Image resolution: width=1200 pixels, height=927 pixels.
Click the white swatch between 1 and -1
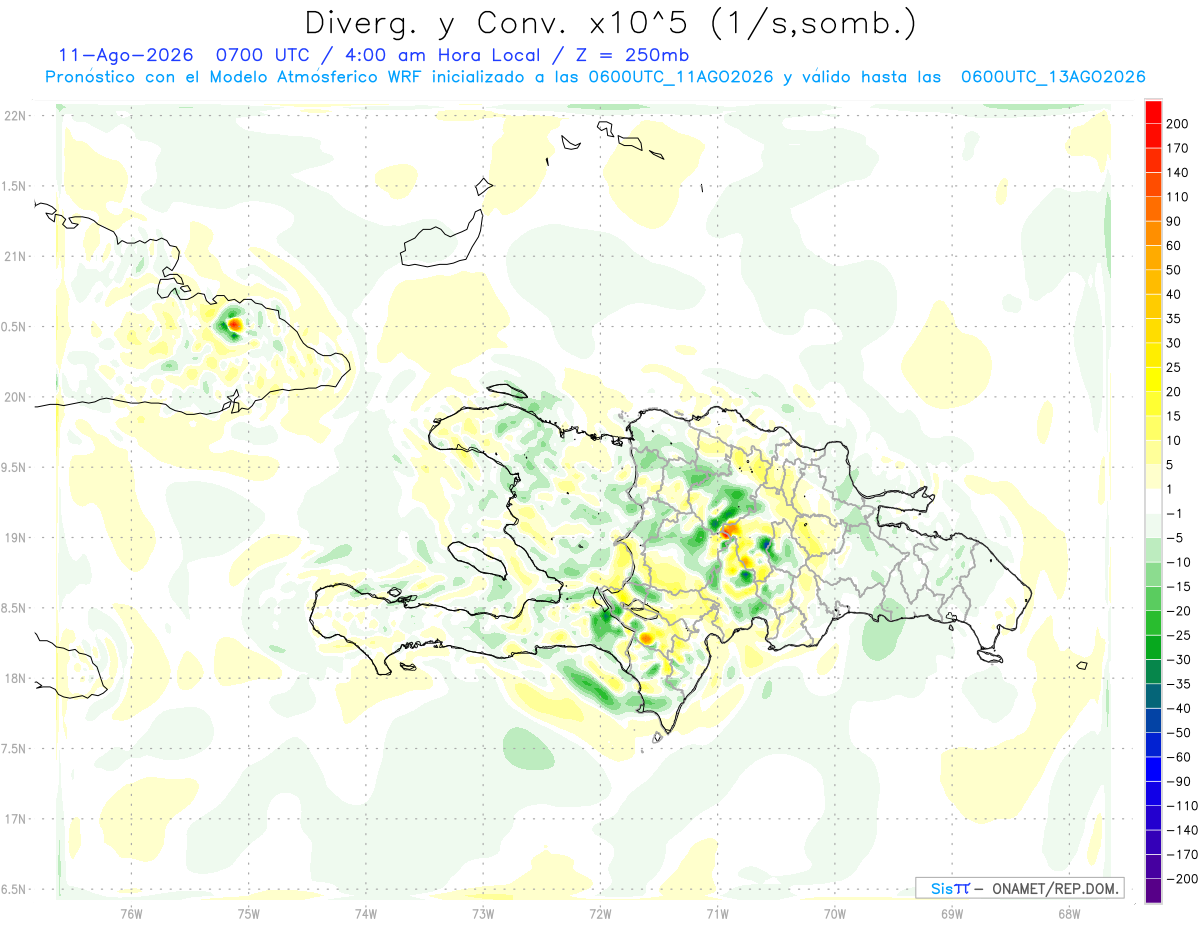point(1154,501)
